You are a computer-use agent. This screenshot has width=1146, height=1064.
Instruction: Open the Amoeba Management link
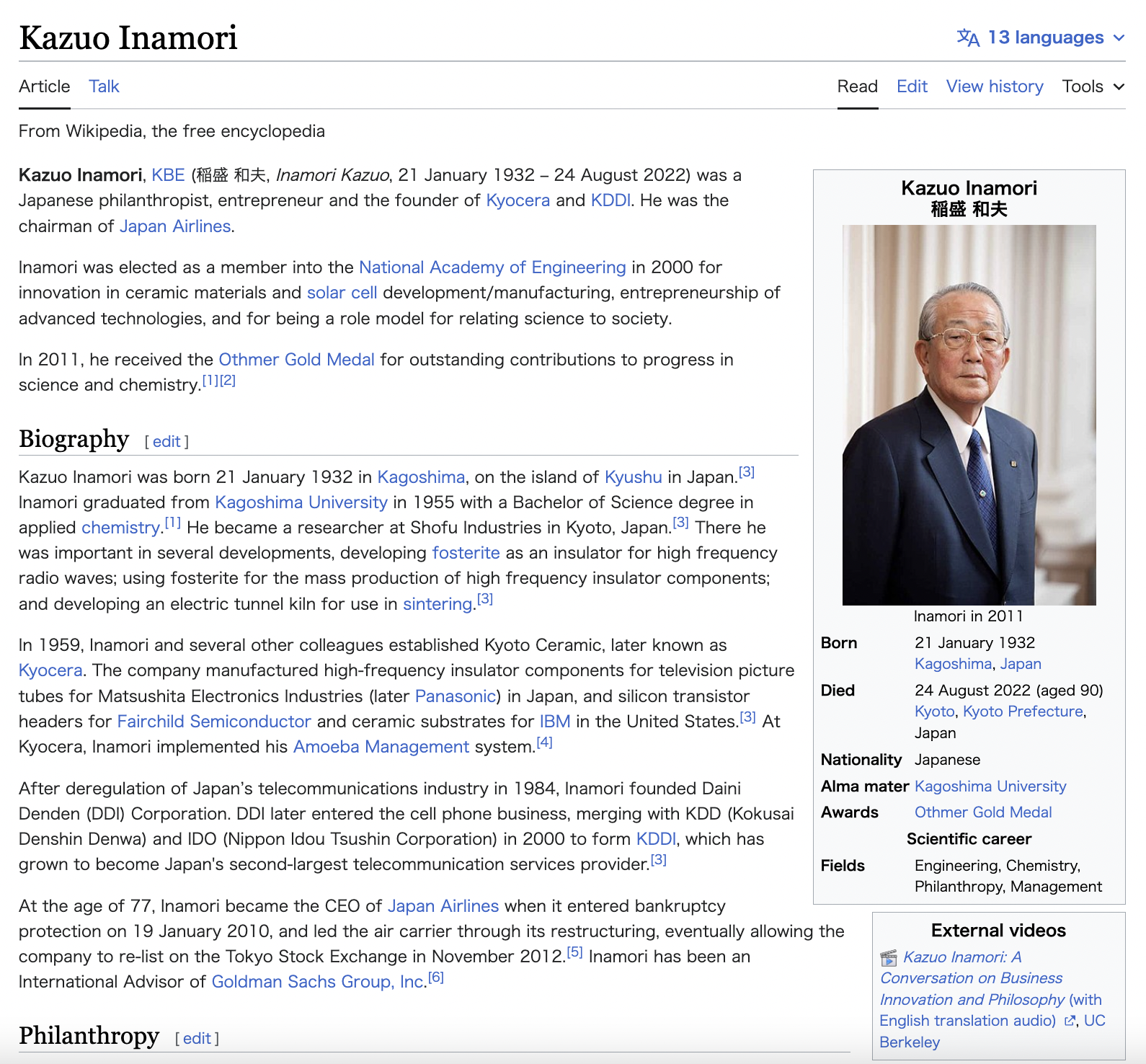coord(381,747)
